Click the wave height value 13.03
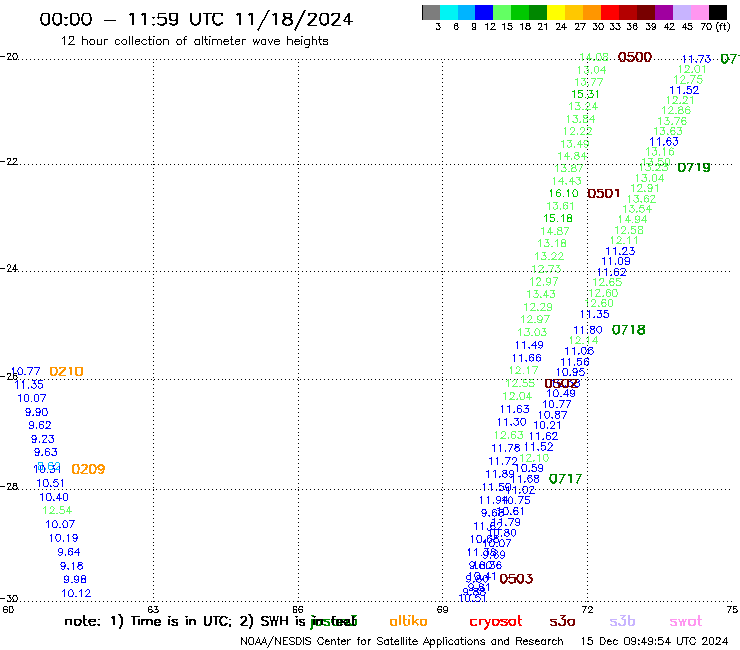Viewport: 740px width, 650px height. [x=532, y=332]
